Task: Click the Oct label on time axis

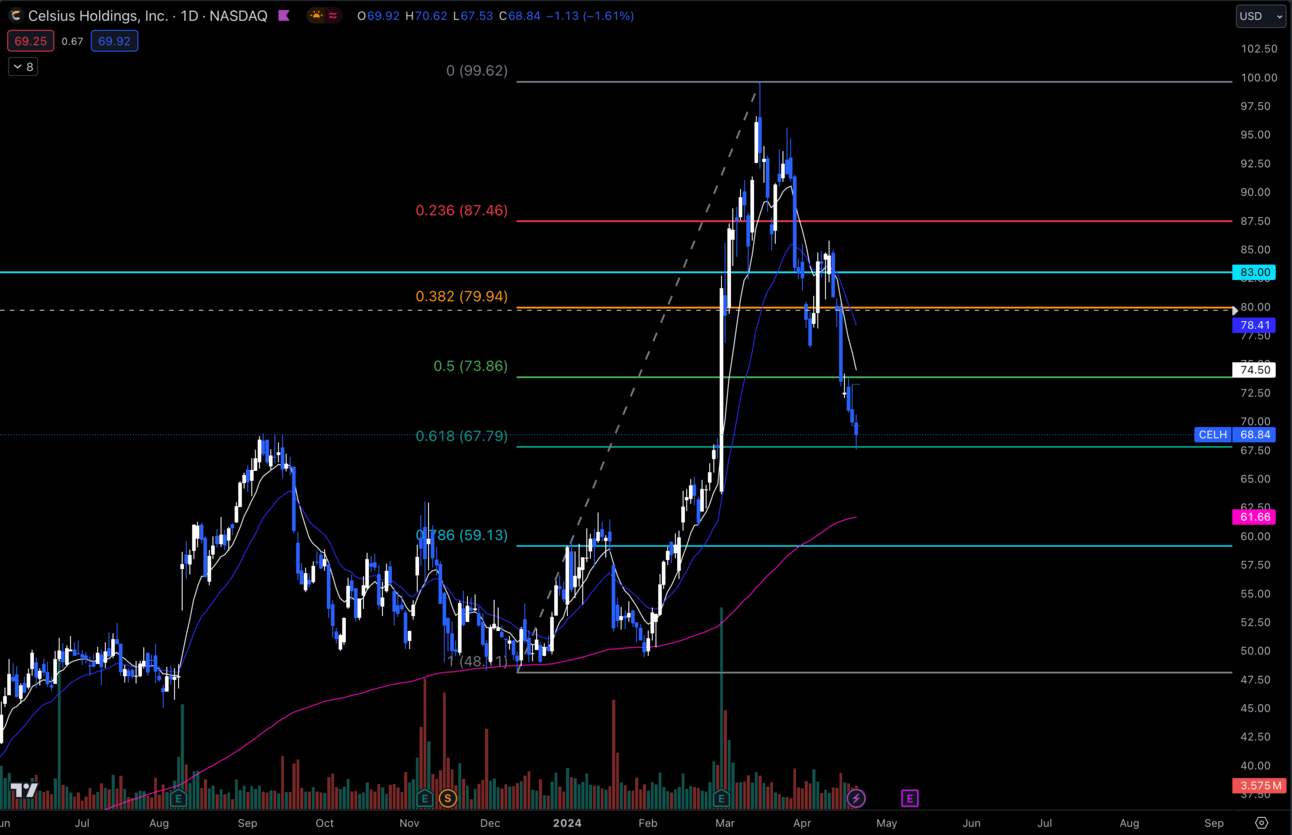Action: pyautogui.click(x=324, y=823)
